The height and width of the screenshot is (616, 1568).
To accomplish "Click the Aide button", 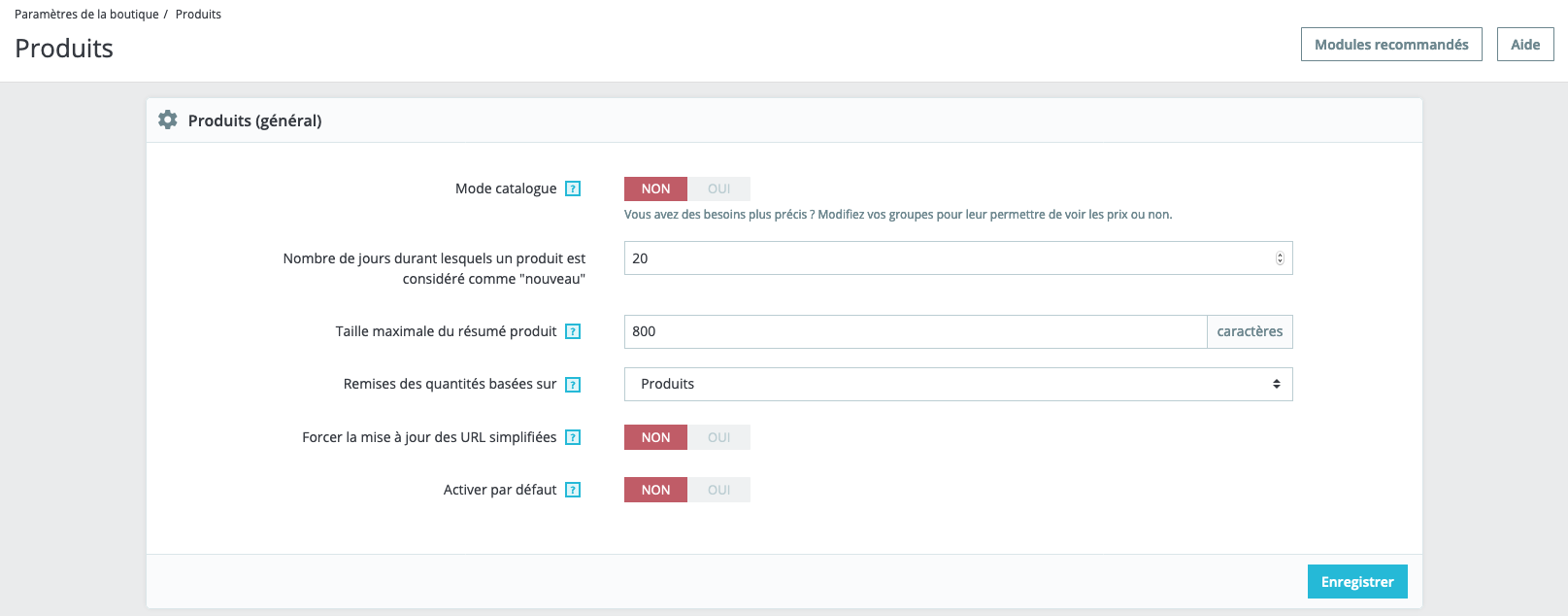I will pos(1525,45).
